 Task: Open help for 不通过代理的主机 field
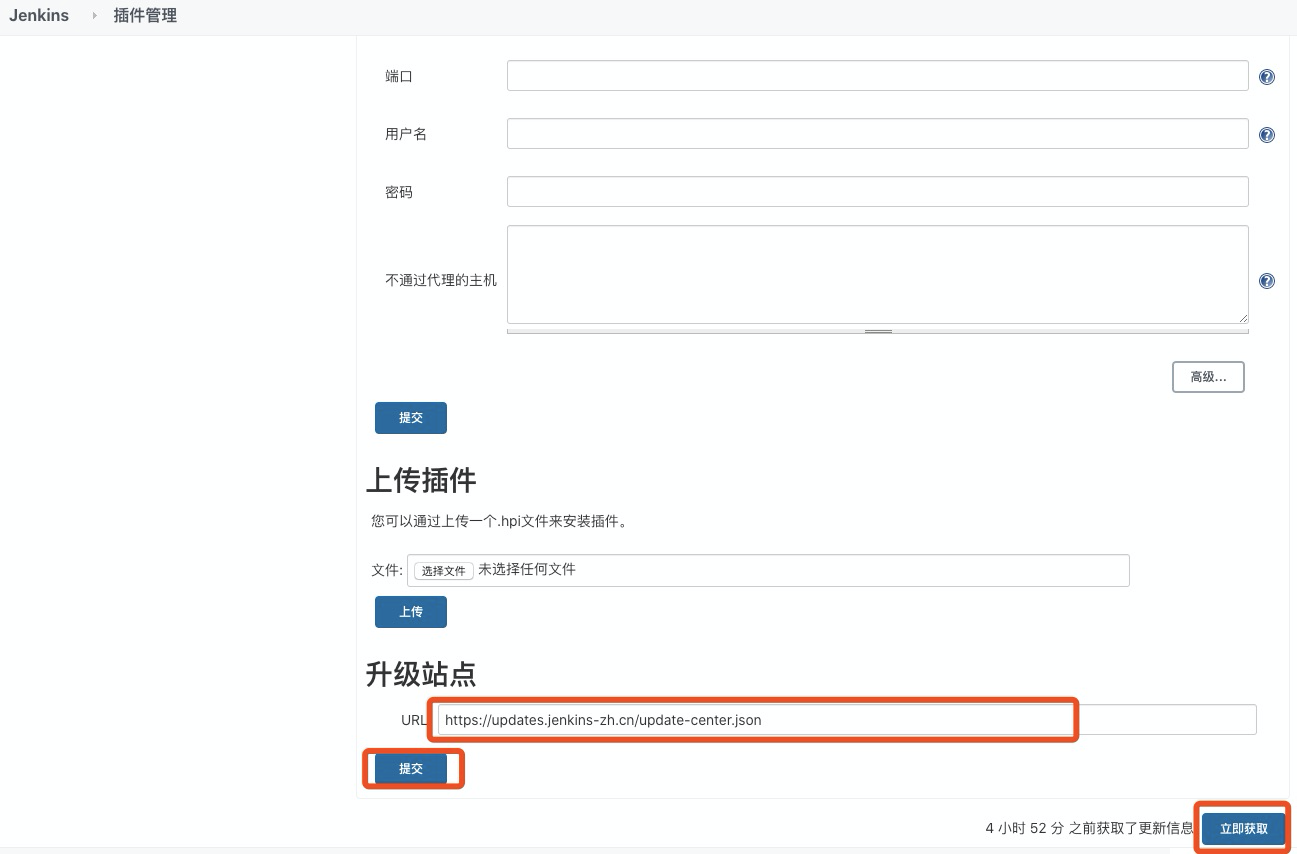(1266, 281)
